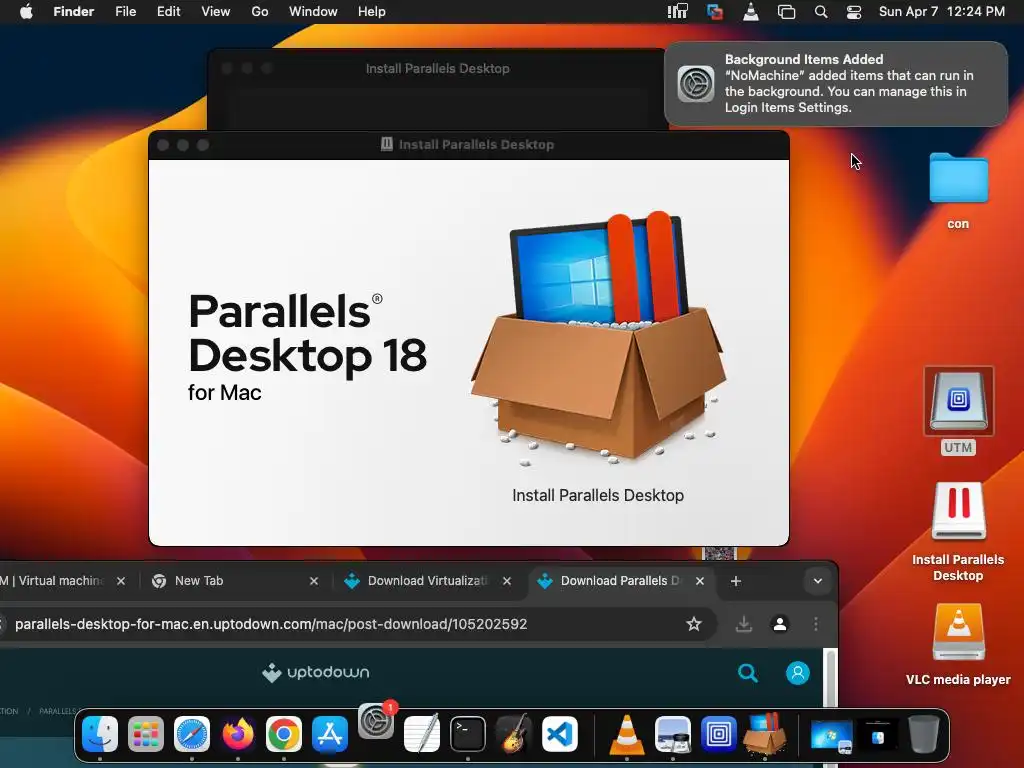Open Launchpad from the Dock
Image resolution: width=1024 pixels, height=768 pixels.
(x=146, y=734)
